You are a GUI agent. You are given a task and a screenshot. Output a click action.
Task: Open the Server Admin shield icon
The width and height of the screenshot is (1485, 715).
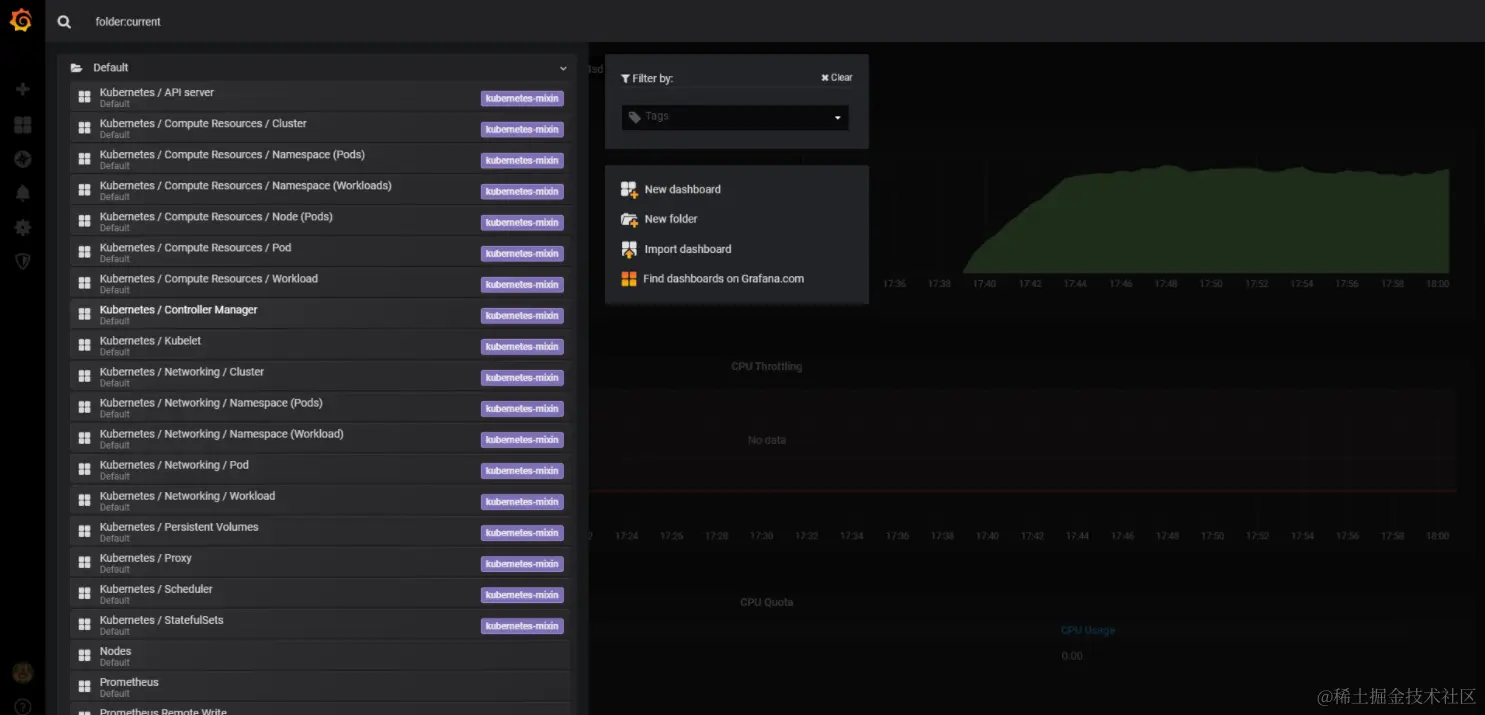[x=22, y=261]
